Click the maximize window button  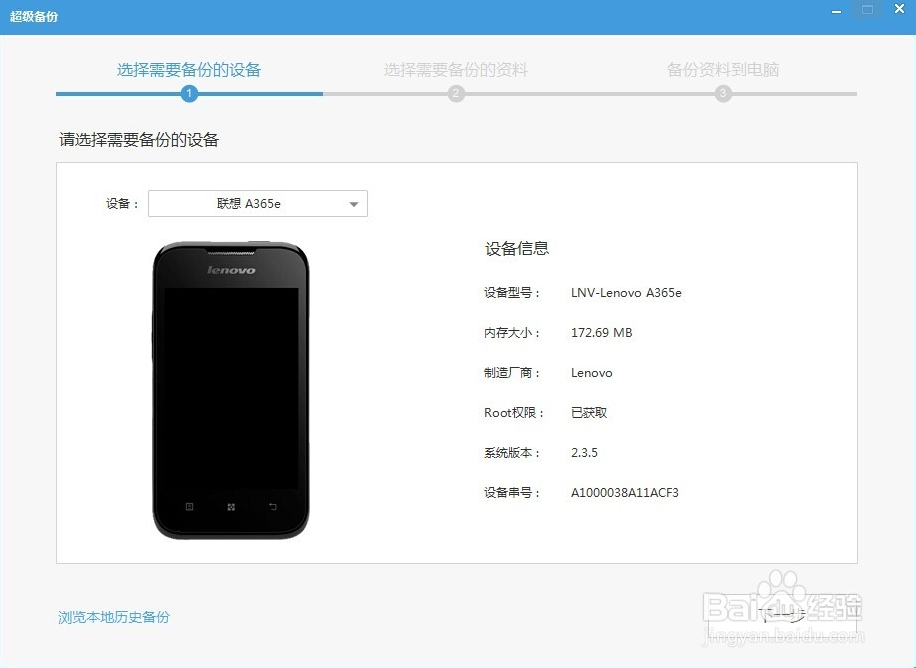[868, 10]
